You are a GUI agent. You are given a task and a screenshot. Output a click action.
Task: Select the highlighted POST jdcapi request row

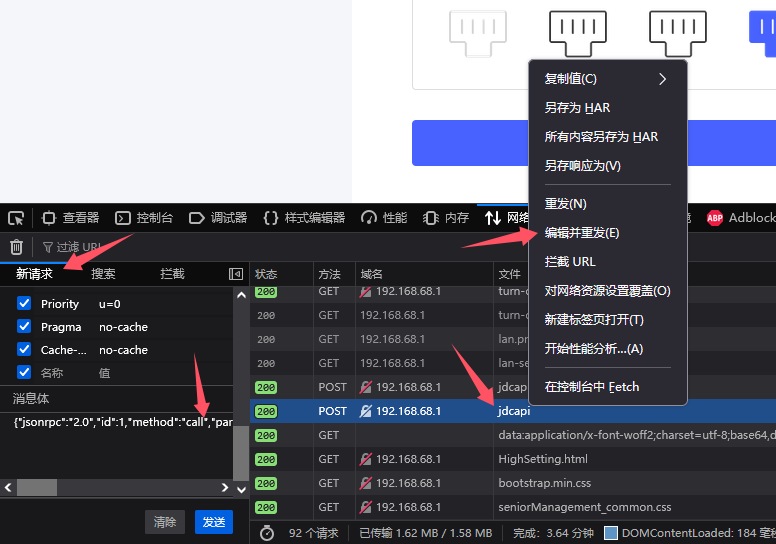tap(513, 411)
